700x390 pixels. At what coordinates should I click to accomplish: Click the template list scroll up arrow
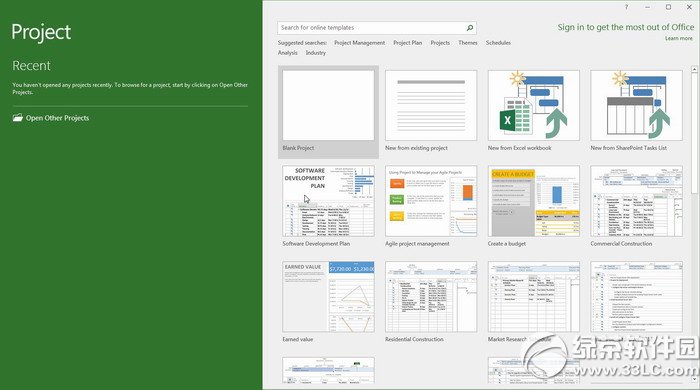click(694, 69)
